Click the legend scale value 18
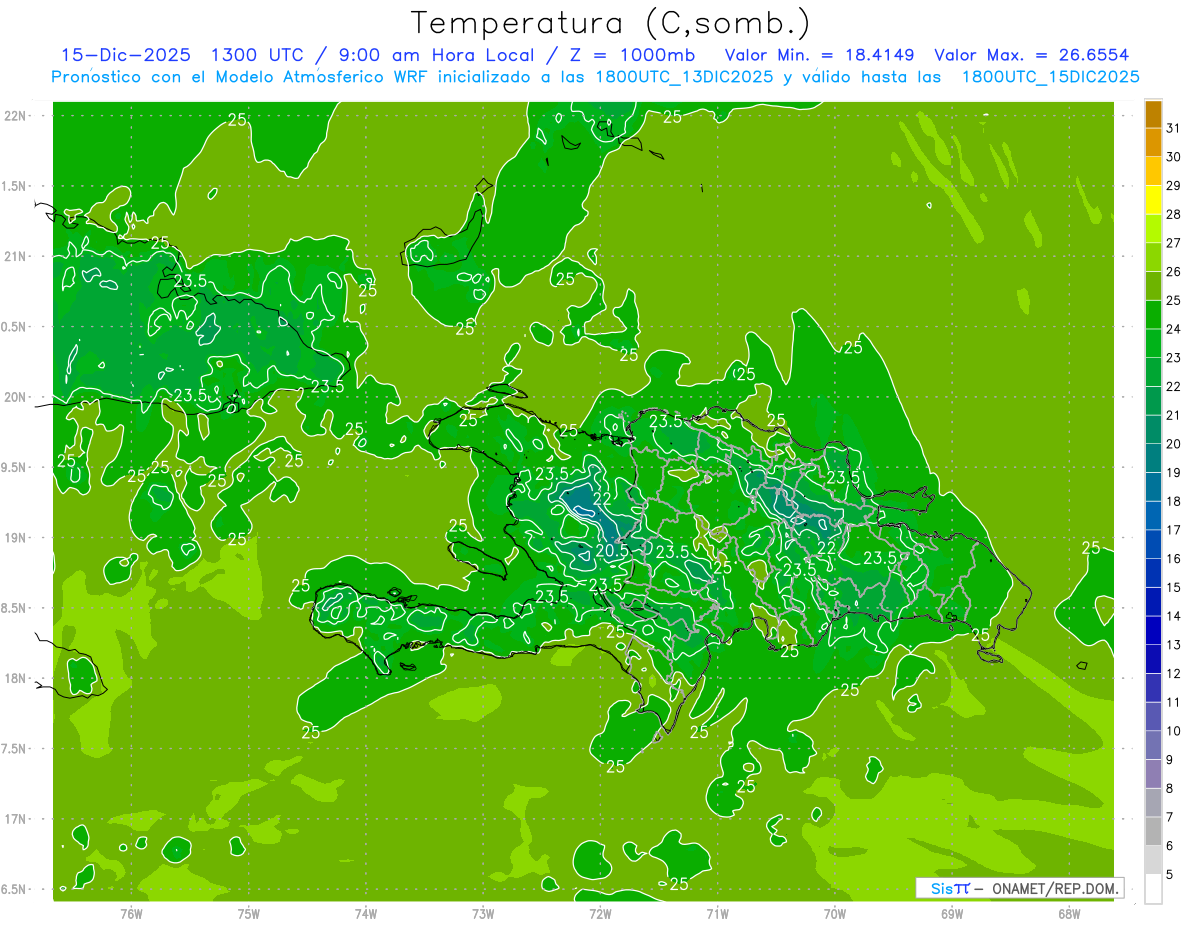 (1173, 501)
